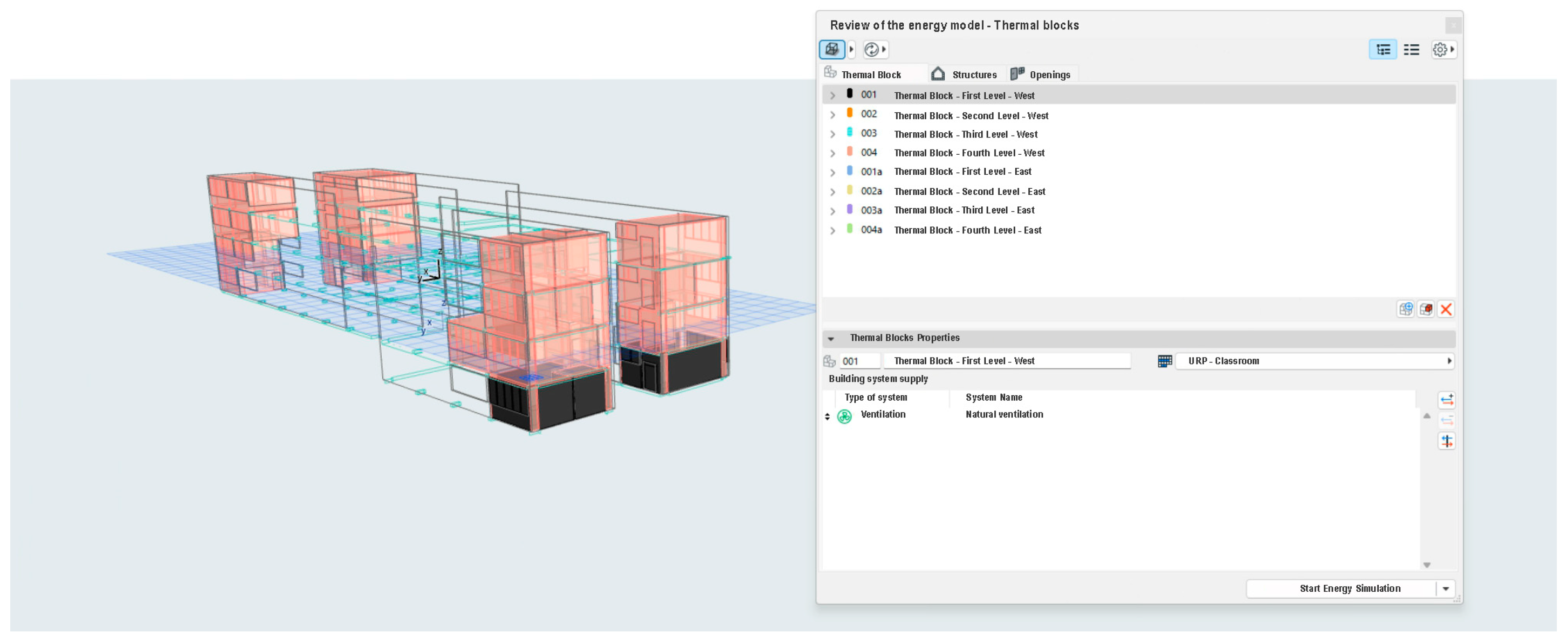Open the URP - Classroom profile dropdown
The height and width of the screenshot is (644, 1568).
click(x=1315, y=361)
